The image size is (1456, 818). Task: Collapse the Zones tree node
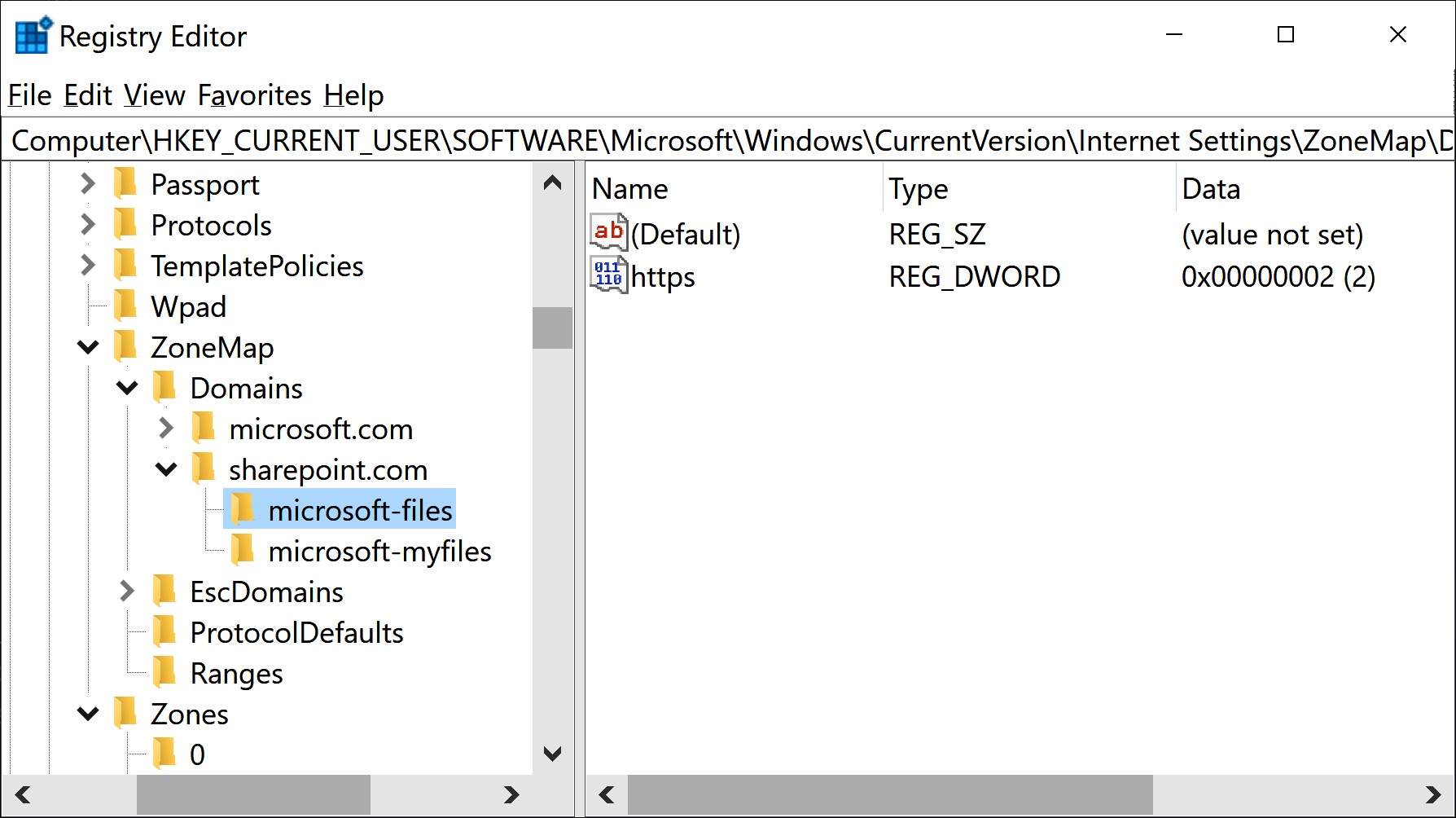[88, 714]
